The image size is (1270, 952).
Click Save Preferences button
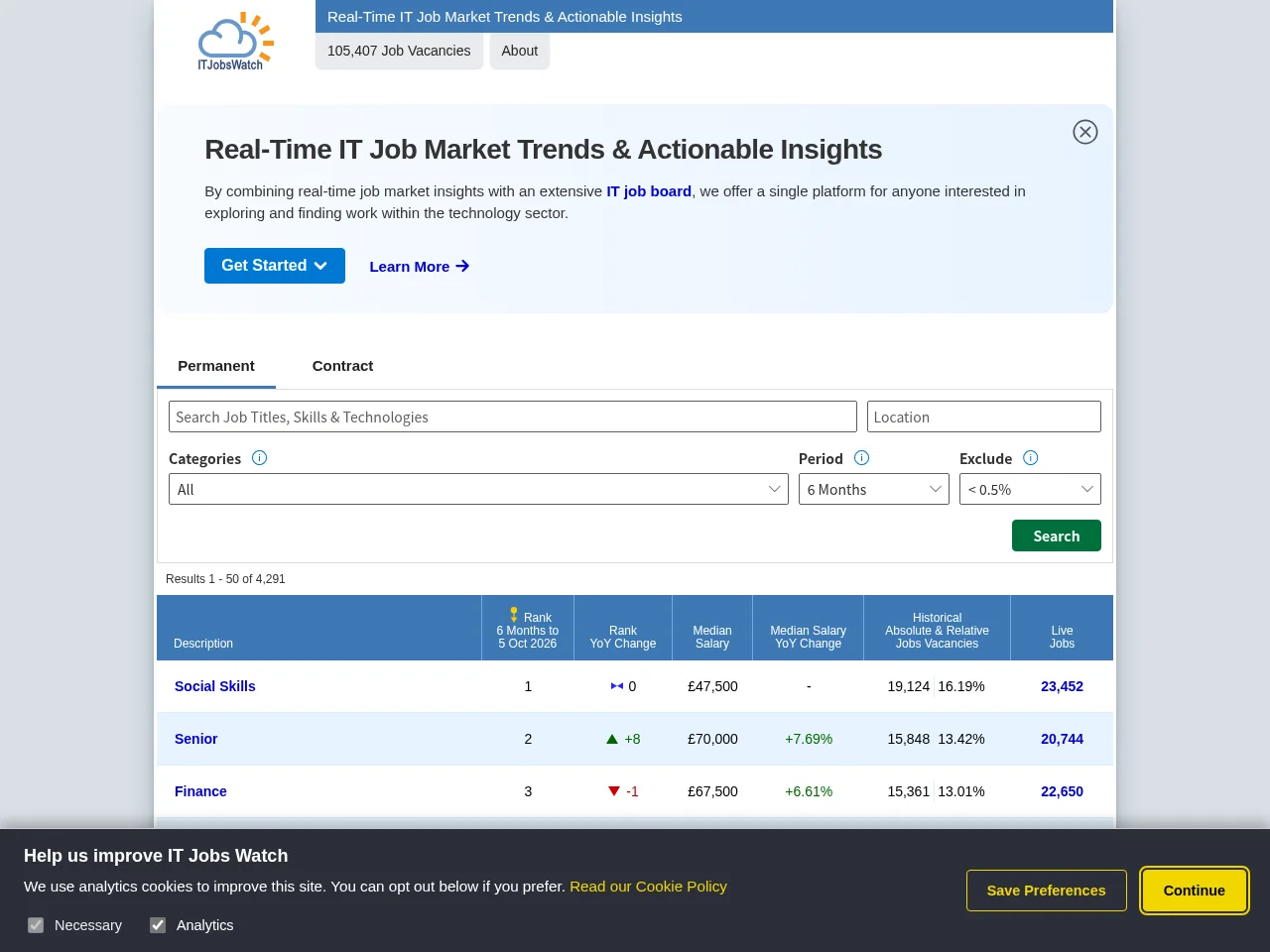tap(1047, 891)
